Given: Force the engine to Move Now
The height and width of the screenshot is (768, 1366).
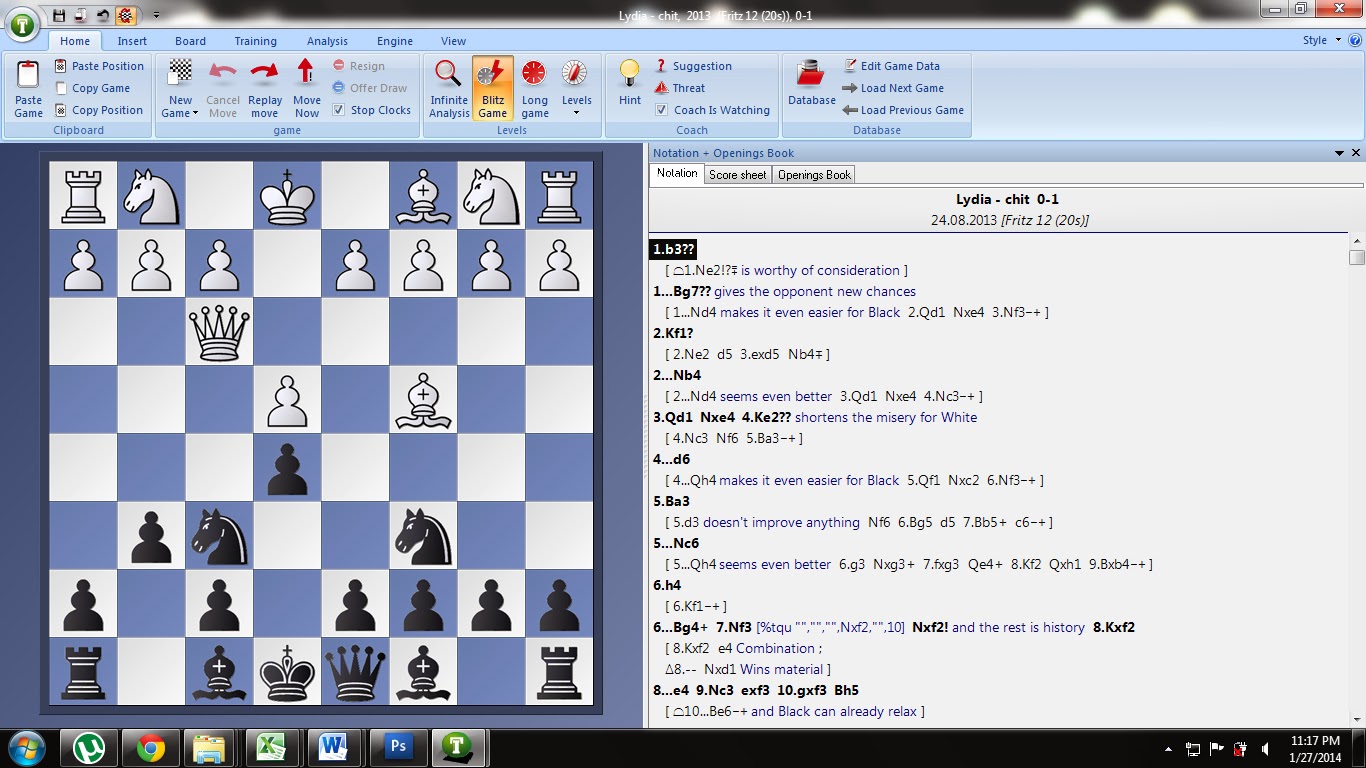Looking at the screenshot, I should coord(306,88).
